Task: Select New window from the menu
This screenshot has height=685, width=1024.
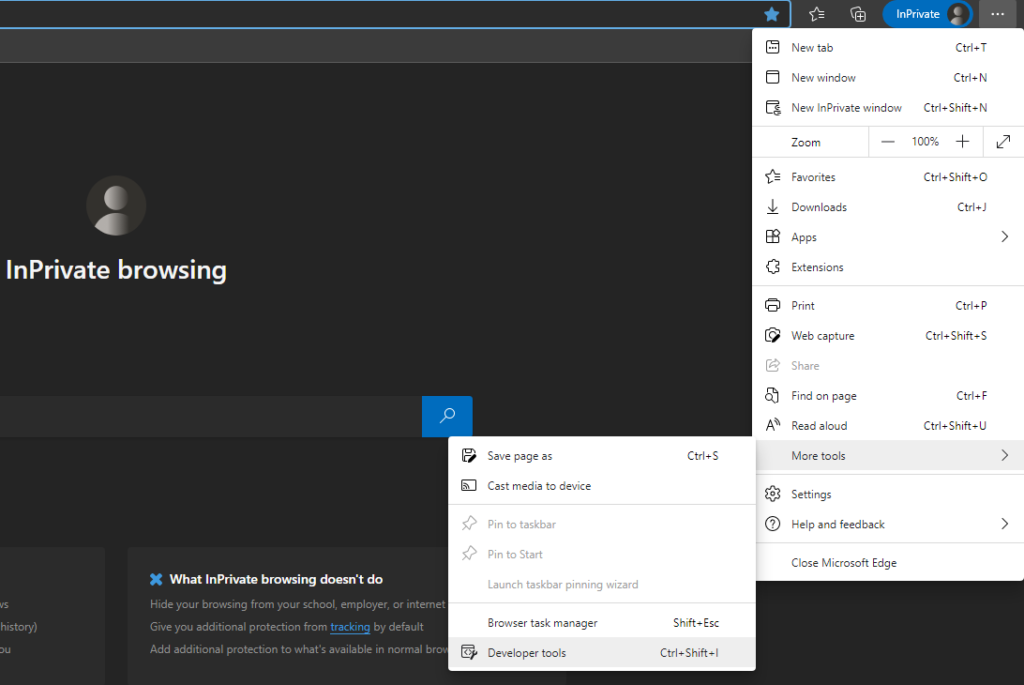Action: tap(889, 77)
